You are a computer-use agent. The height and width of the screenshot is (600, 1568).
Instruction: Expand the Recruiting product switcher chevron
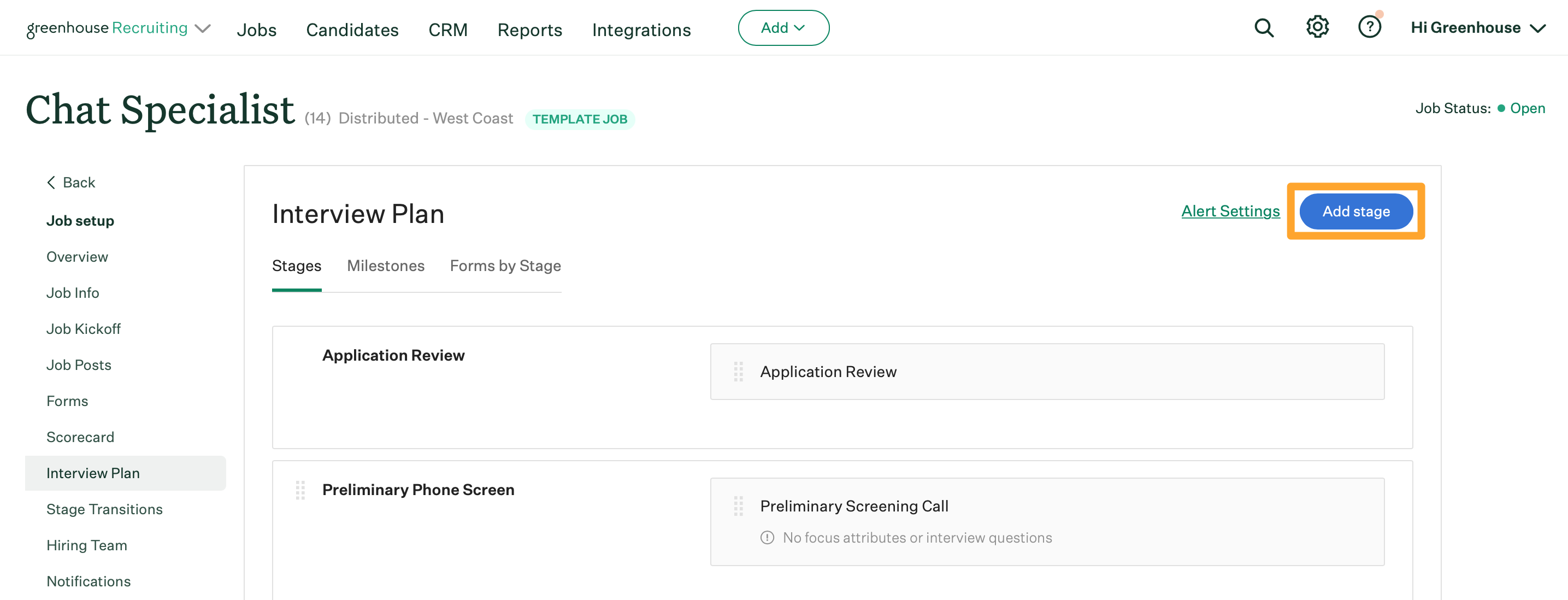tap(203, 28)
